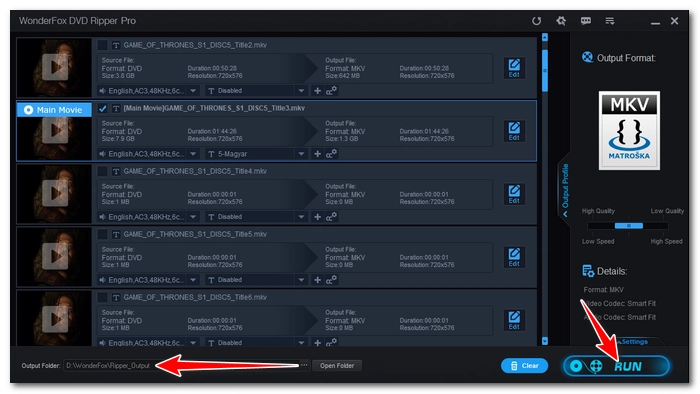This screenshot has height=394, width=700.
Task: Open audio track dropdown for Title4.mkv
Action: coord(193,216)
